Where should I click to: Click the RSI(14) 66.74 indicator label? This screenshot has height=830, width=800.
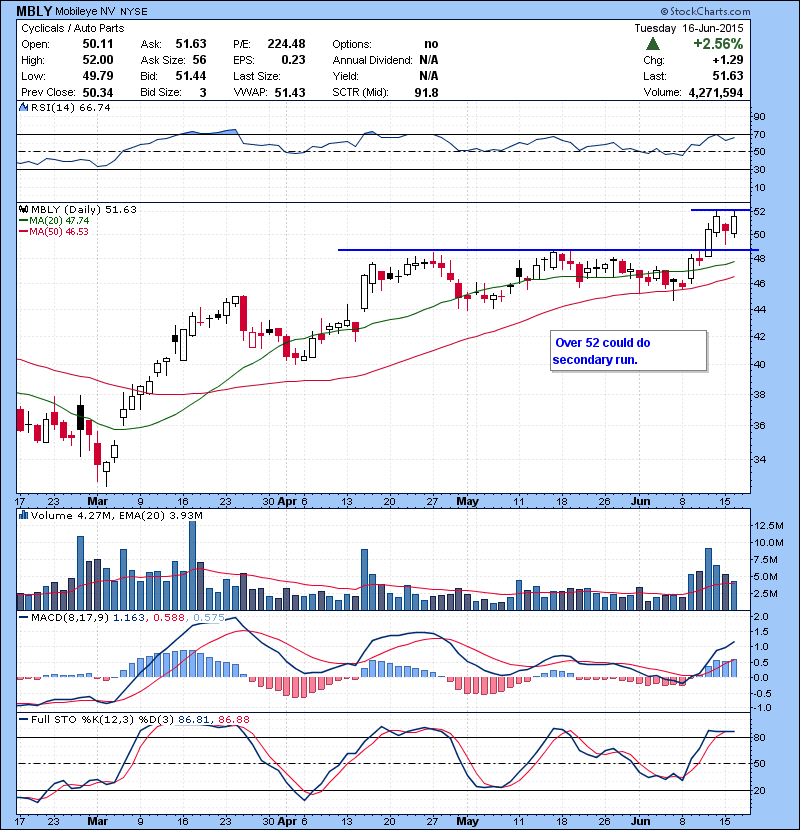(x=71, y=107)
